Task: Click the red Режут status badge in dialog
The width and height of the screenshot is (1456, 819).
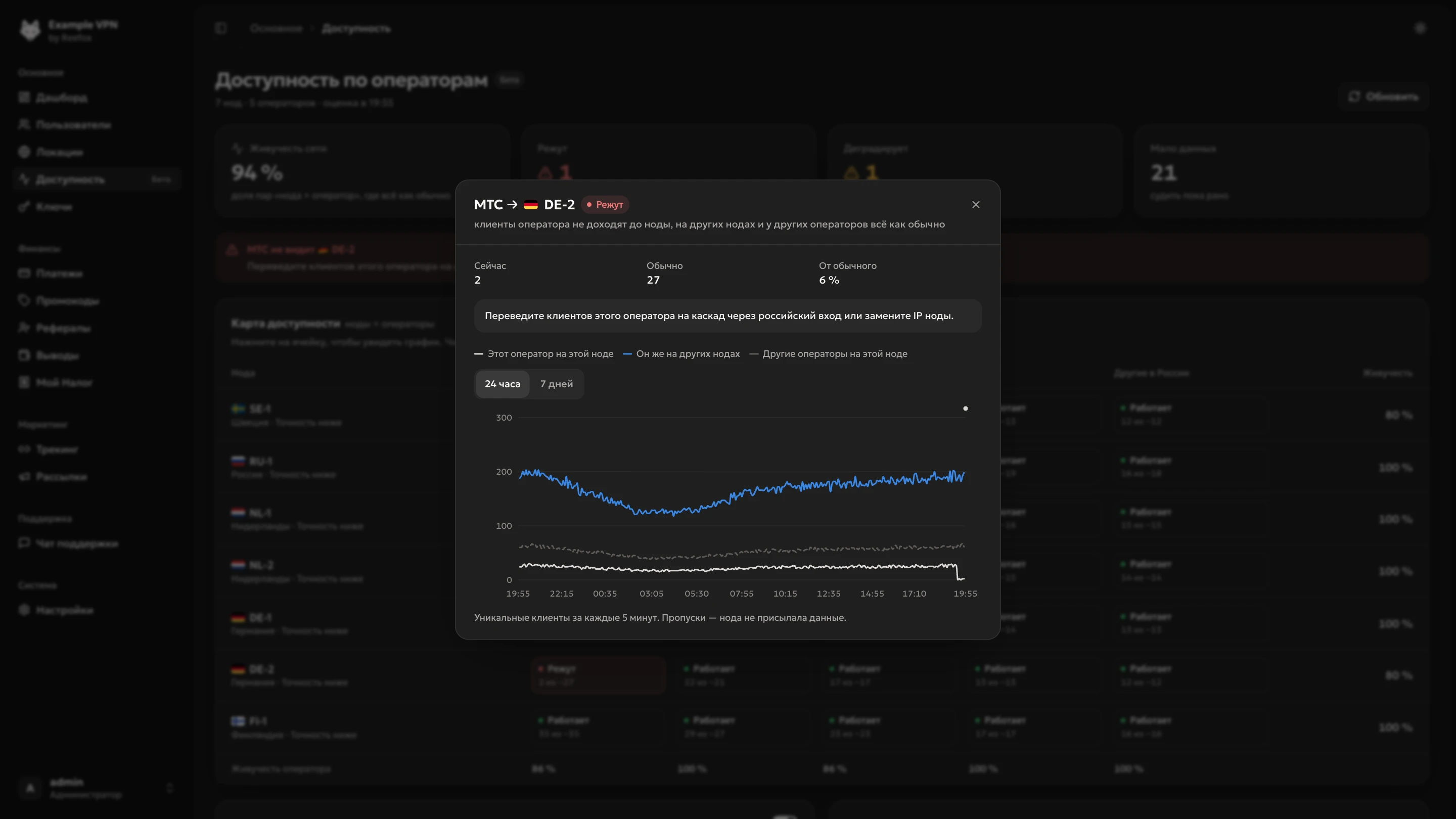Action: 605,205
